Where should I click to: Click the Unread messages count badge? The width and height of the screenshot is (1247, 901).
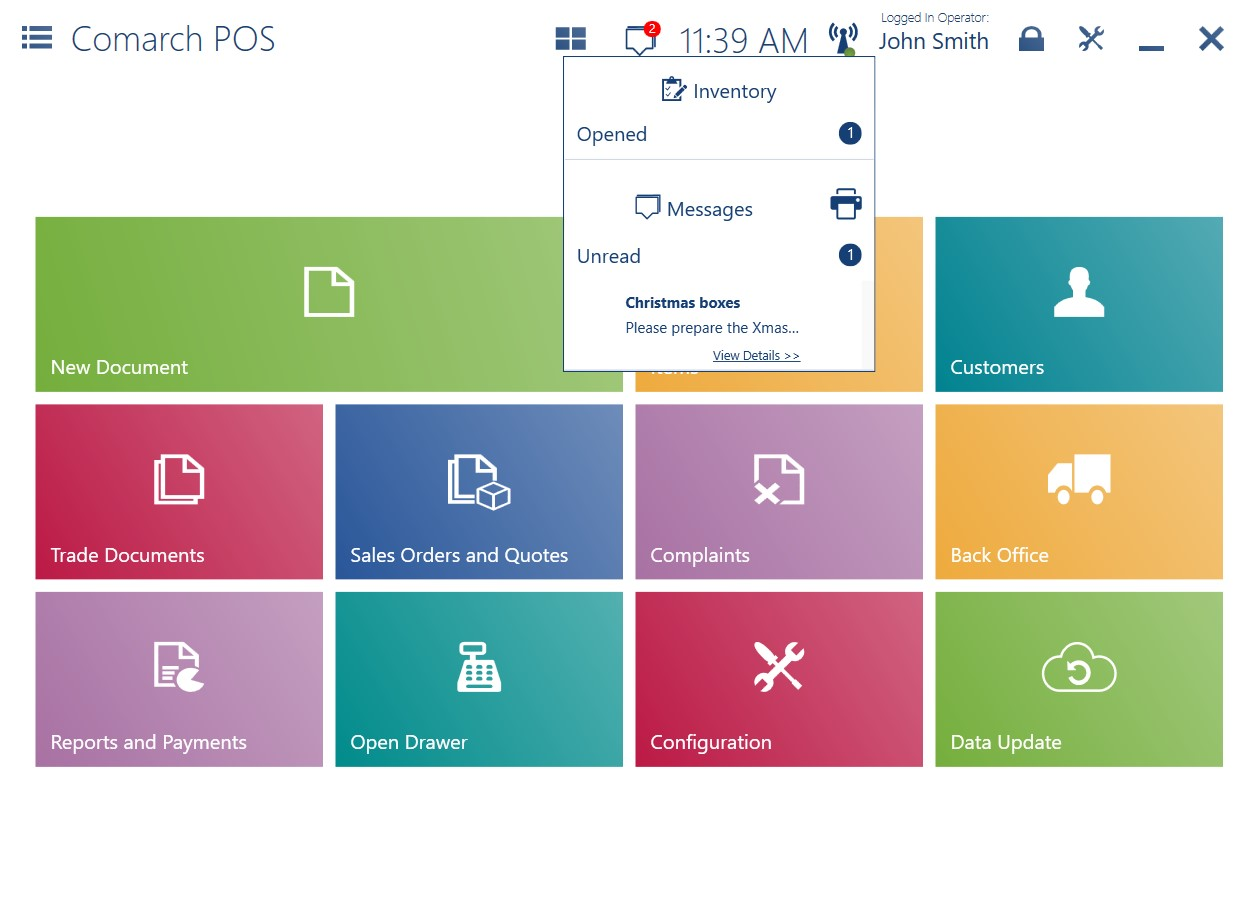(850, 255)
